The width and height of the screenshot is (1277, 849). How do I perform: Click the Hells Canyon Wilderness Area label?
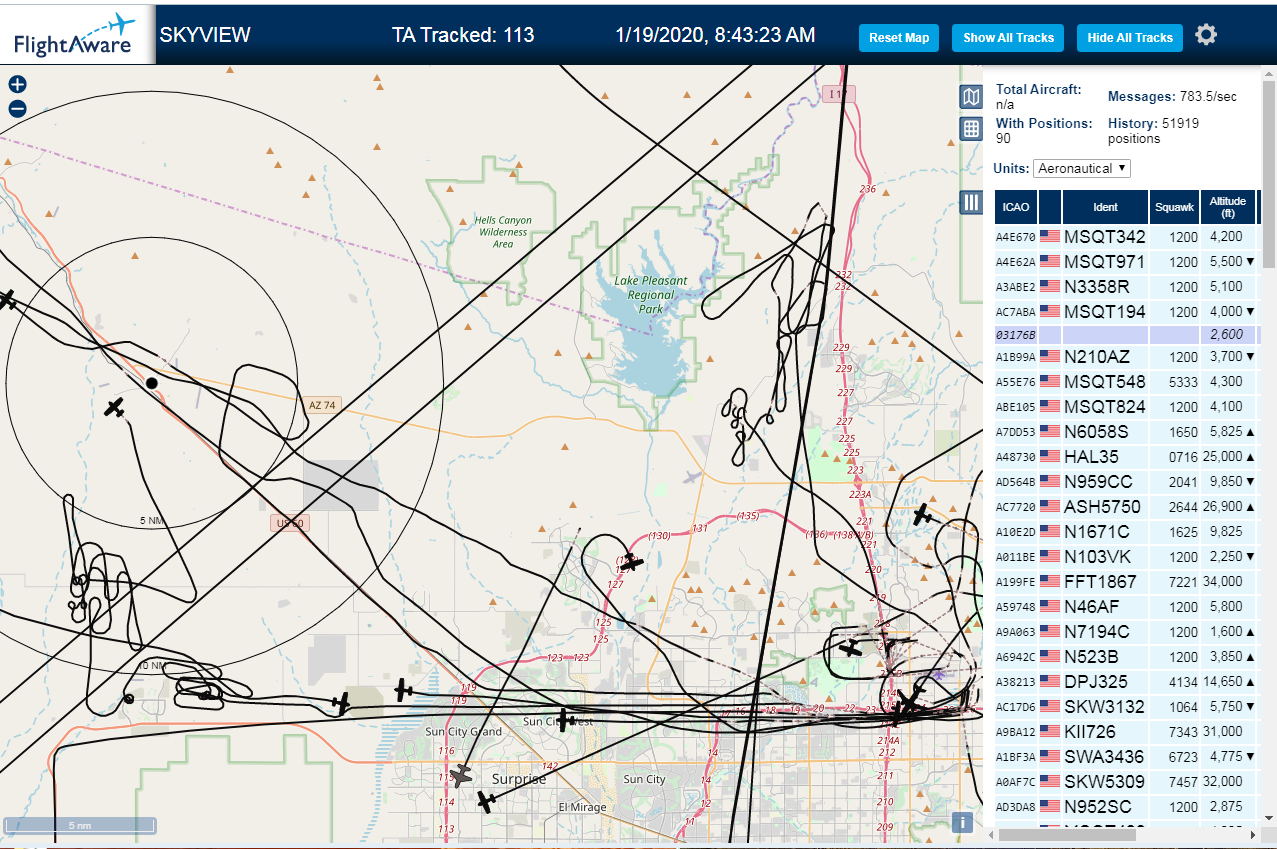coord(503,232)
